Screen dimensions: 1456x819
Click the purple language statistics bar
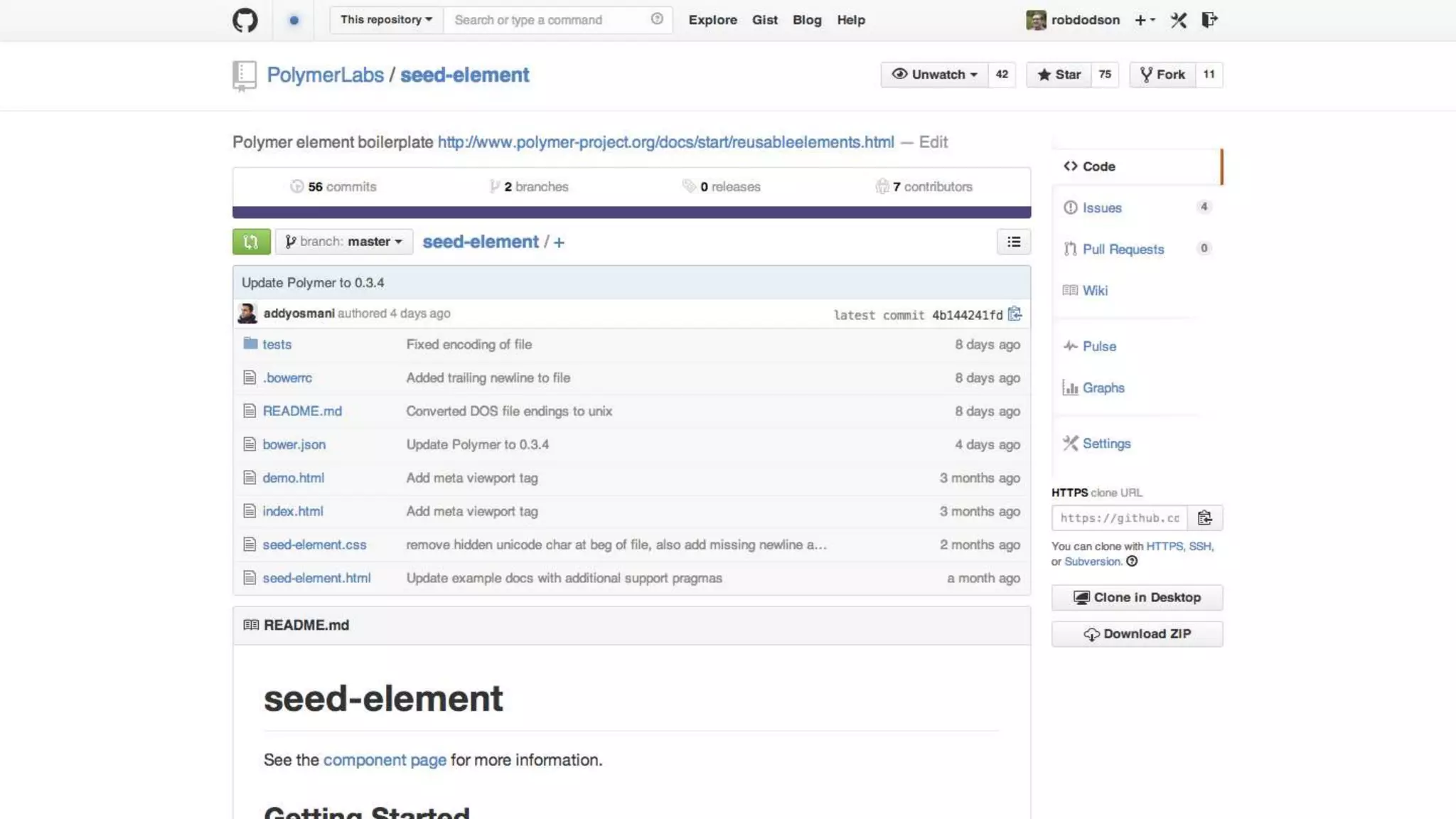click(631, 213)
